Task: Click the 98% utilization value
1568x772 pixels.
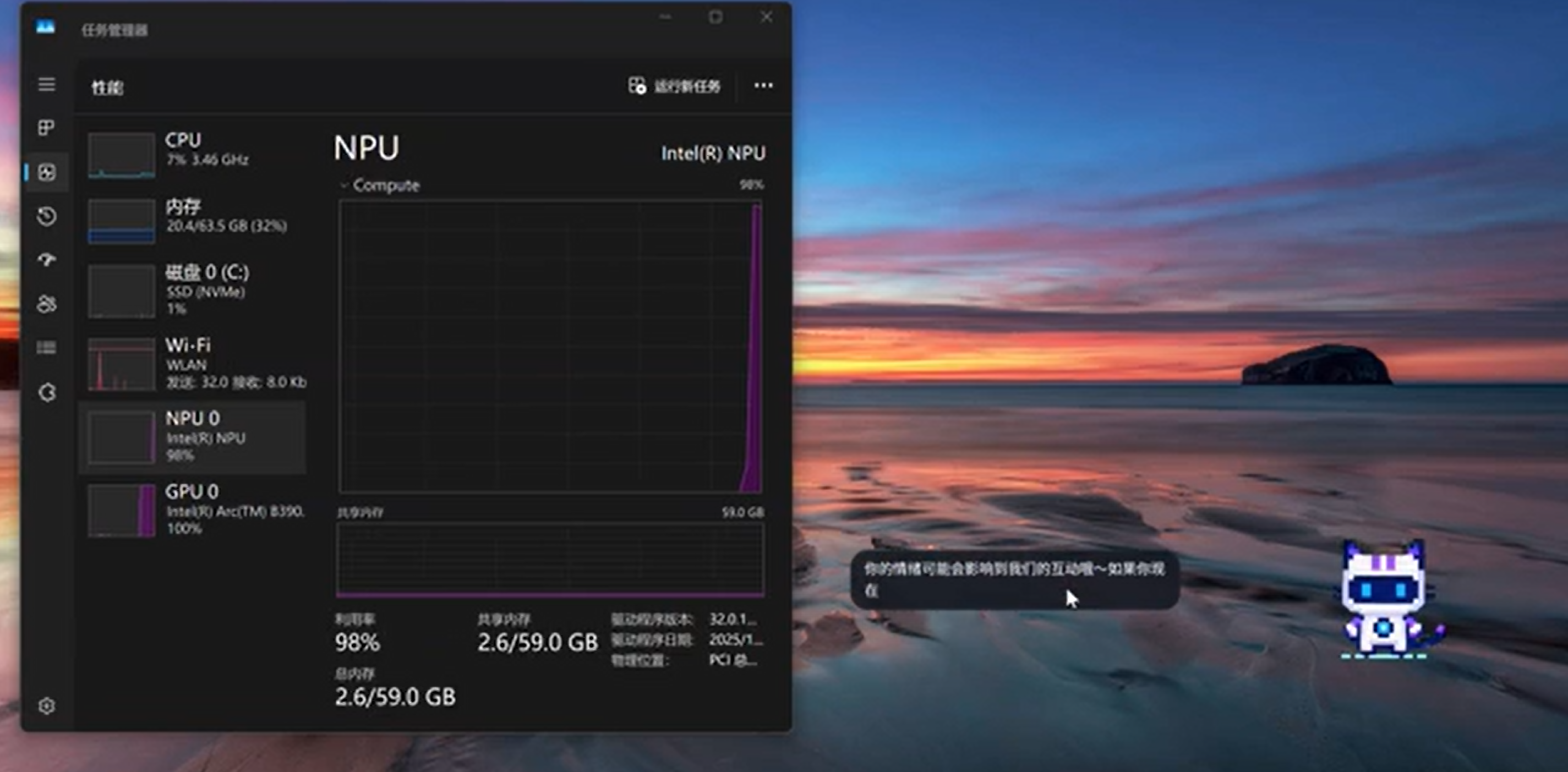Action: click(x=357, y=643)
